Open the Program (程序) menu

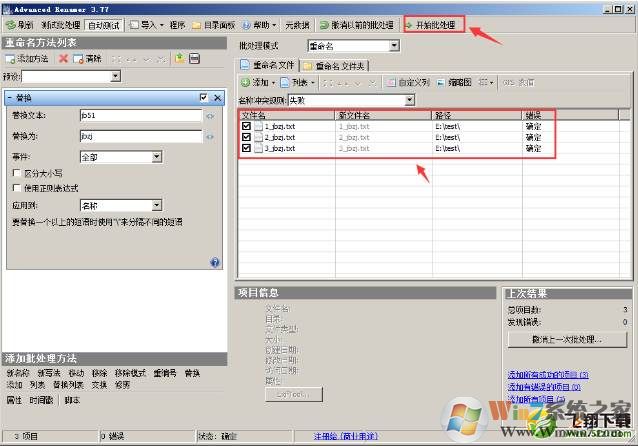tap(177, 25)
